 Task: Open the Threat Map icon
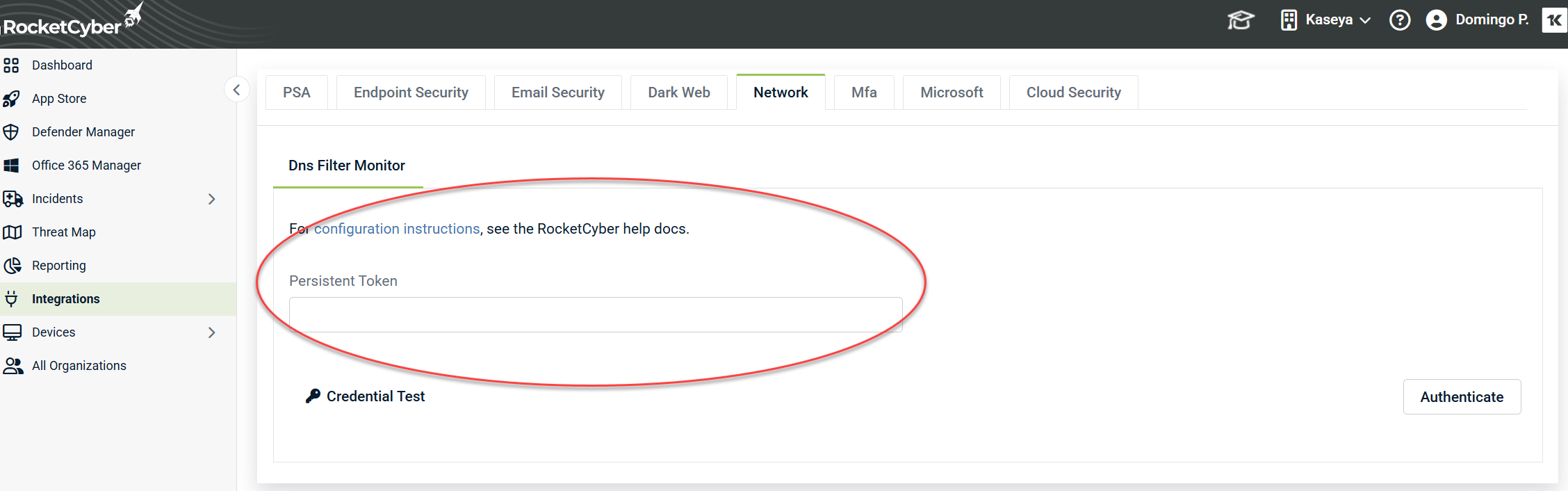point(12,232)
